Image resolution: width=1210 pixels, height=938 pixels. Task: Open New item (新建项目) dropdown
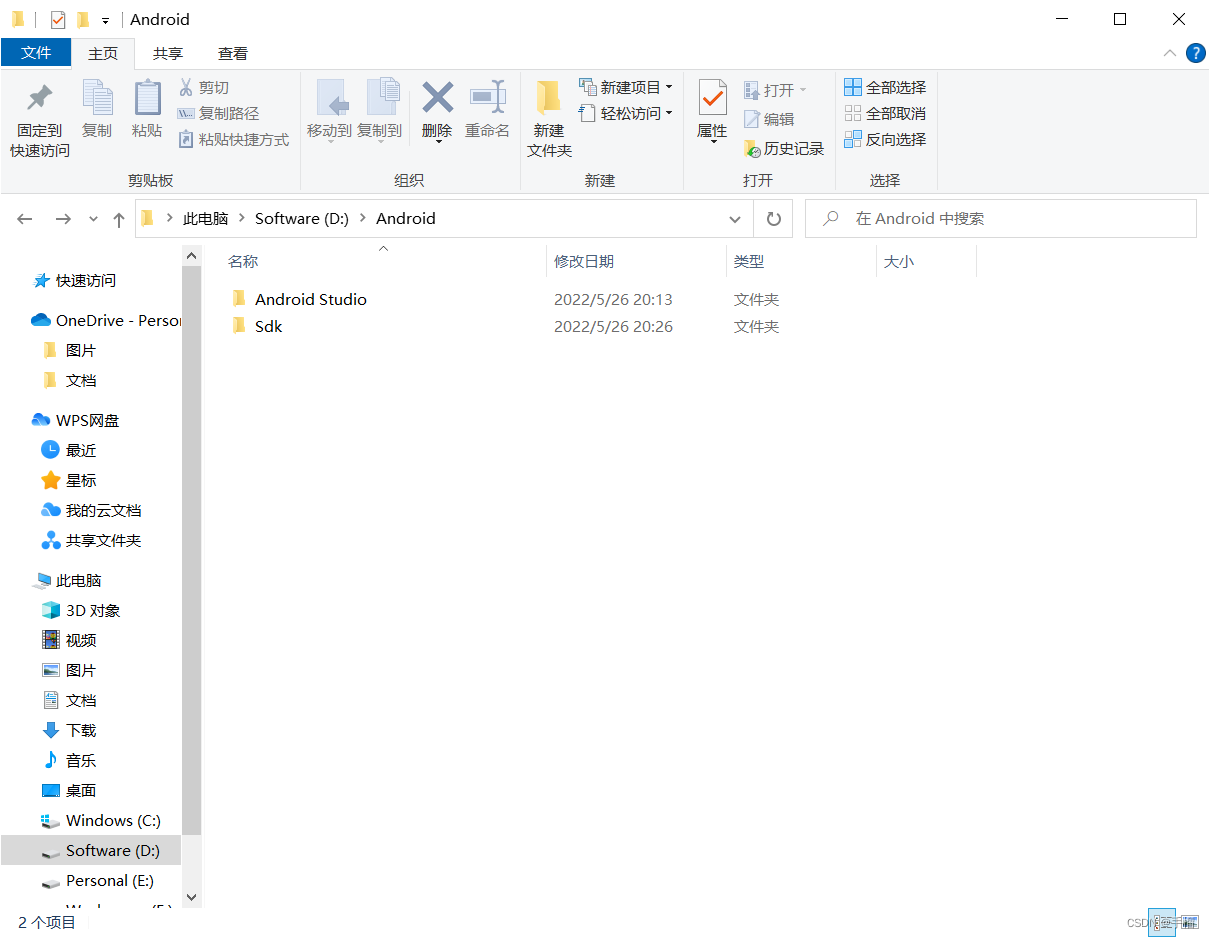coord(626,88)
